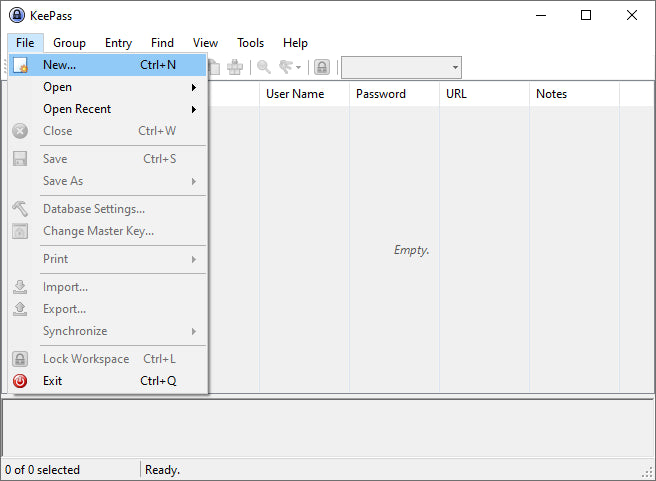Image resolution: width=656 pixels, height=481 pixels.
Task: Click the KeePass app icon in title bar
Action: tap(17, 15)
